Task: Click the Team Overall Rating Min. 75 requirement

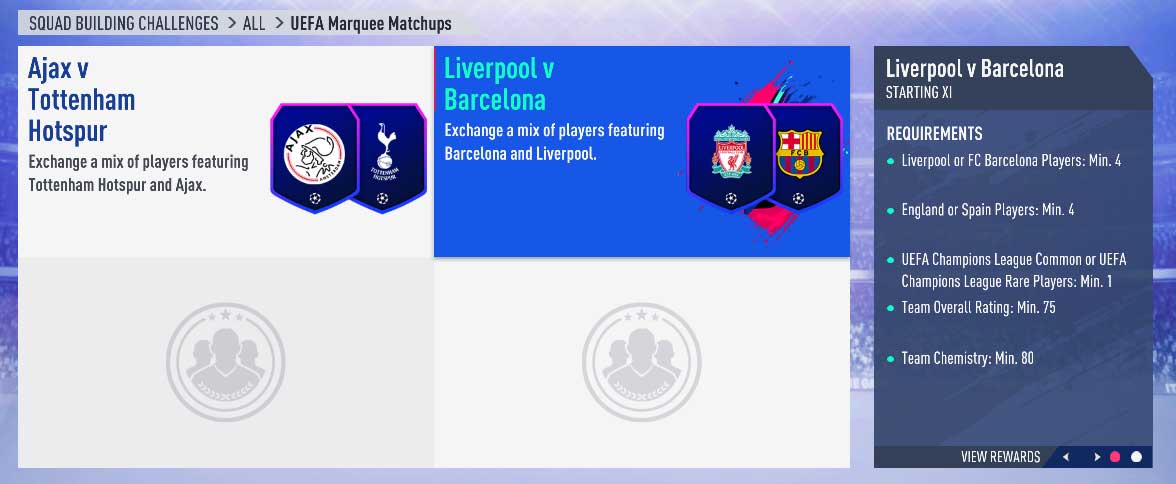Action: coord(978,308)
